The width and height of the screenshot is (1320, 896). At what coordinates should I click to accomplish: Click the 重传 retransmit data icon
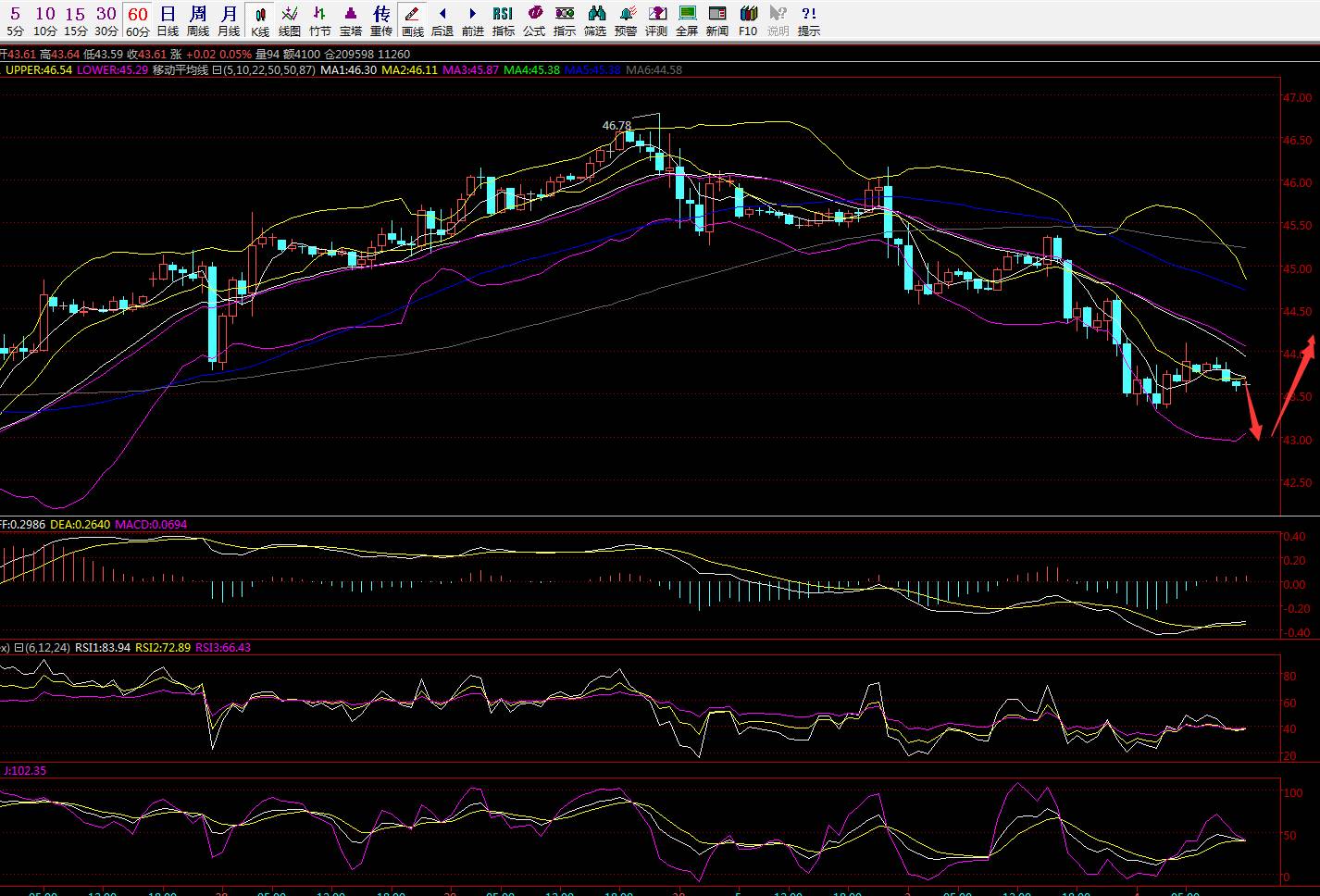click(381, 20)
